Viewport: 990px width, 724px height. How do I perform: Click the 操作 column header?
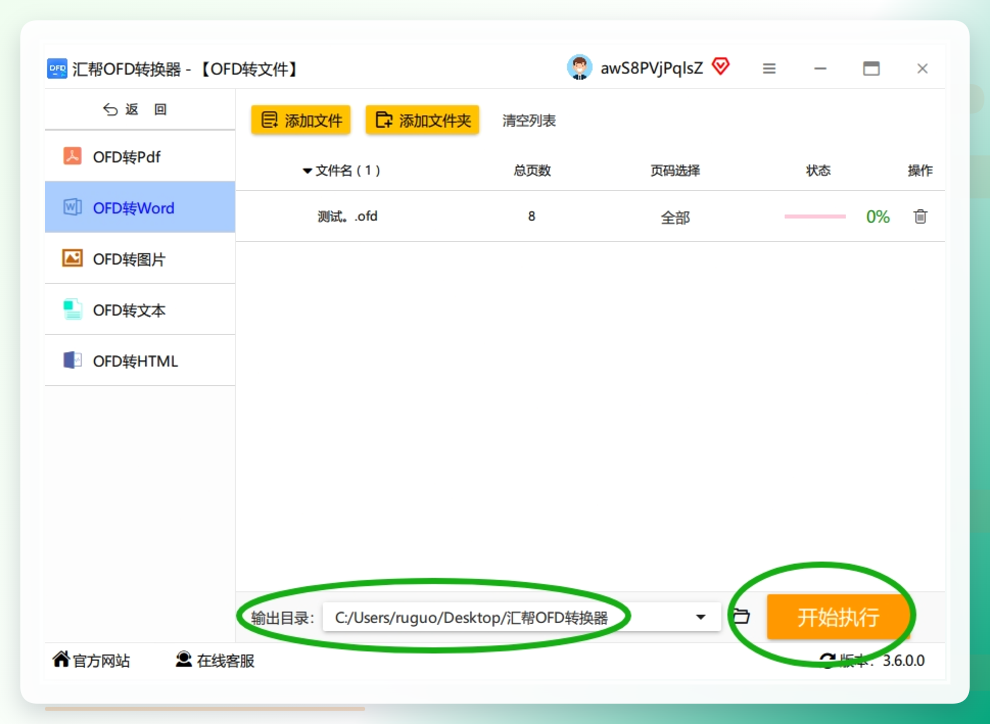920,170
